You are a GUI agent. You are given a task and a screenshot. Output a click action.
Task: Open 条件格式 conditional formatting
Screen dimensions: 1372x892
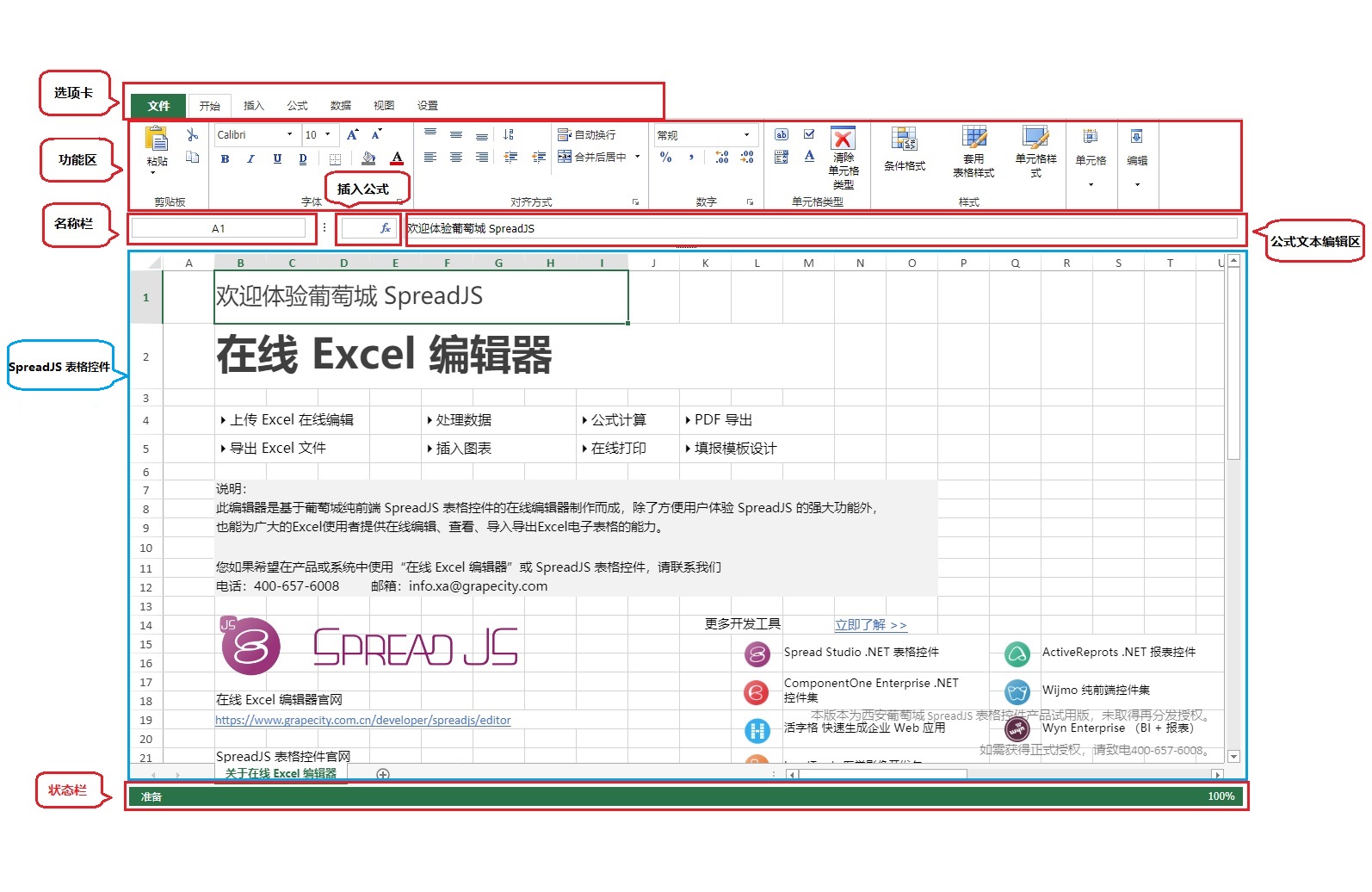[905, 149]
